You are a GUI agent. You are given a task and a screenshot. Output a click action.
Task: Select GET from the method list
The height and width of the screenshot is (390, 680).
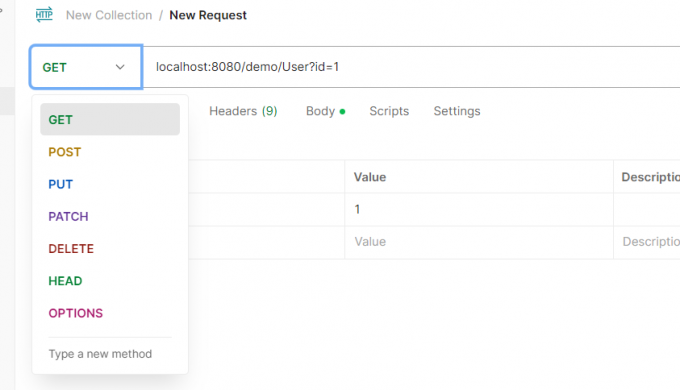(110, 119)
